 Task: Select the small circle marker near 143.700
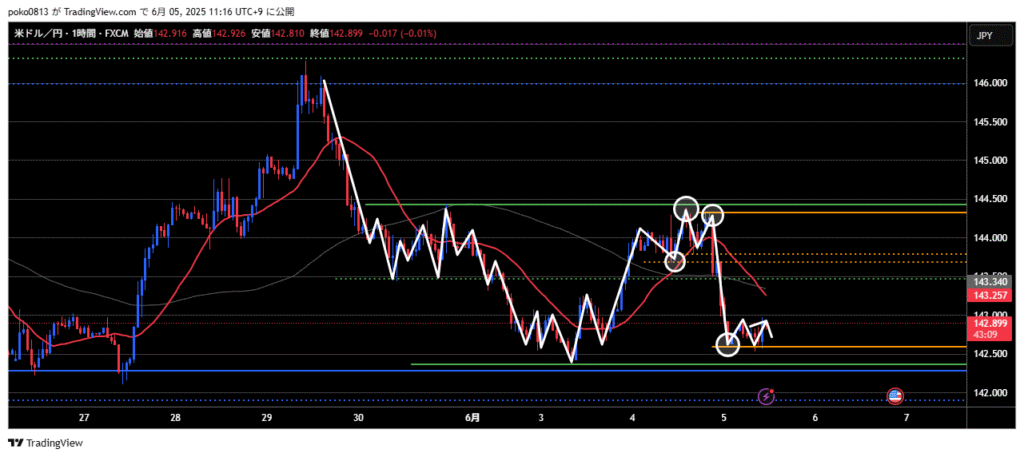tap(675, 261)
